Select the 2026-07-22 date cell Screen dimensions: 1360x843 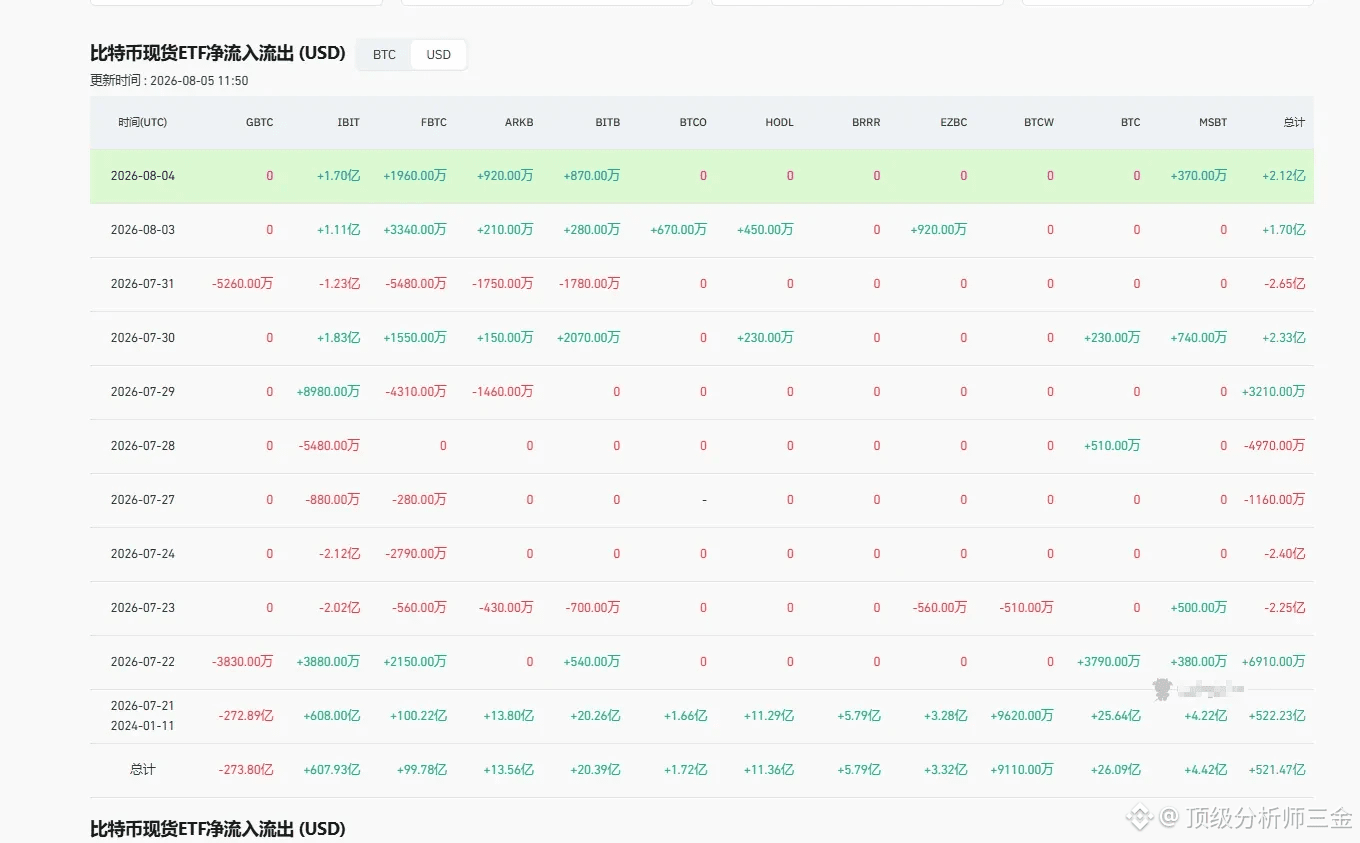(x=143, y=662)
